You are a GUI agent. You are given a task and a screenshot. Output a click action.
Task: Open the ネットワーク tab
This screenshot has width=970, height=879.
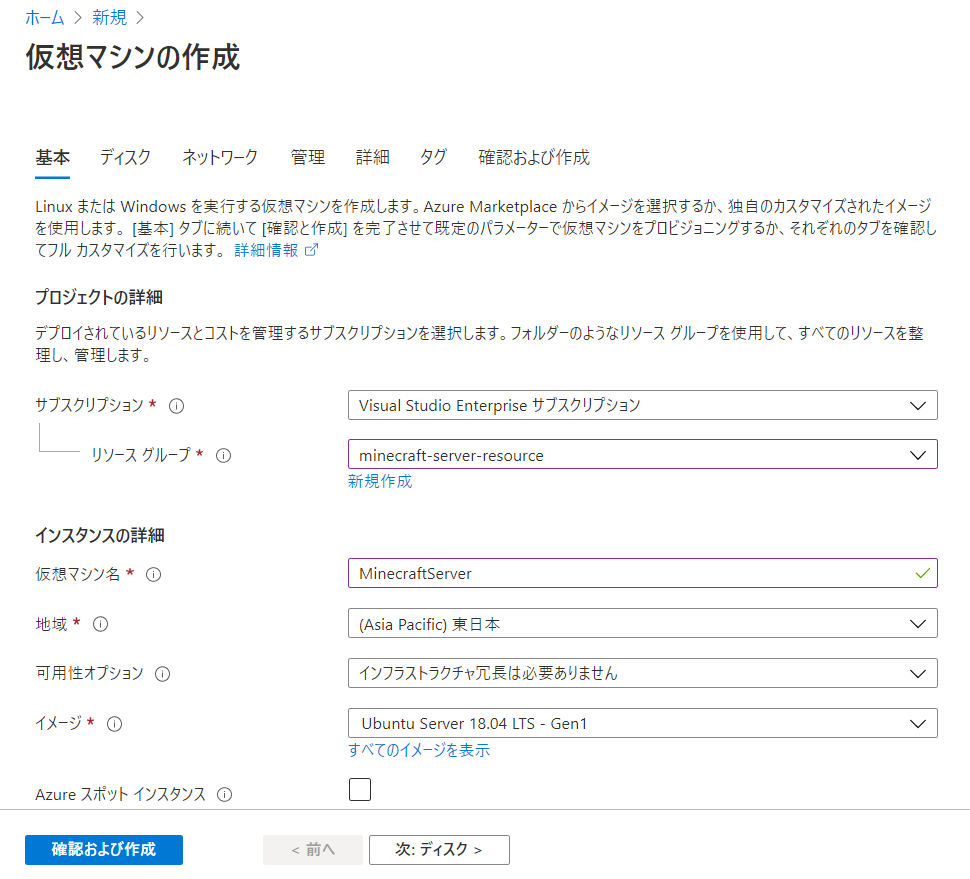[219, 157]
